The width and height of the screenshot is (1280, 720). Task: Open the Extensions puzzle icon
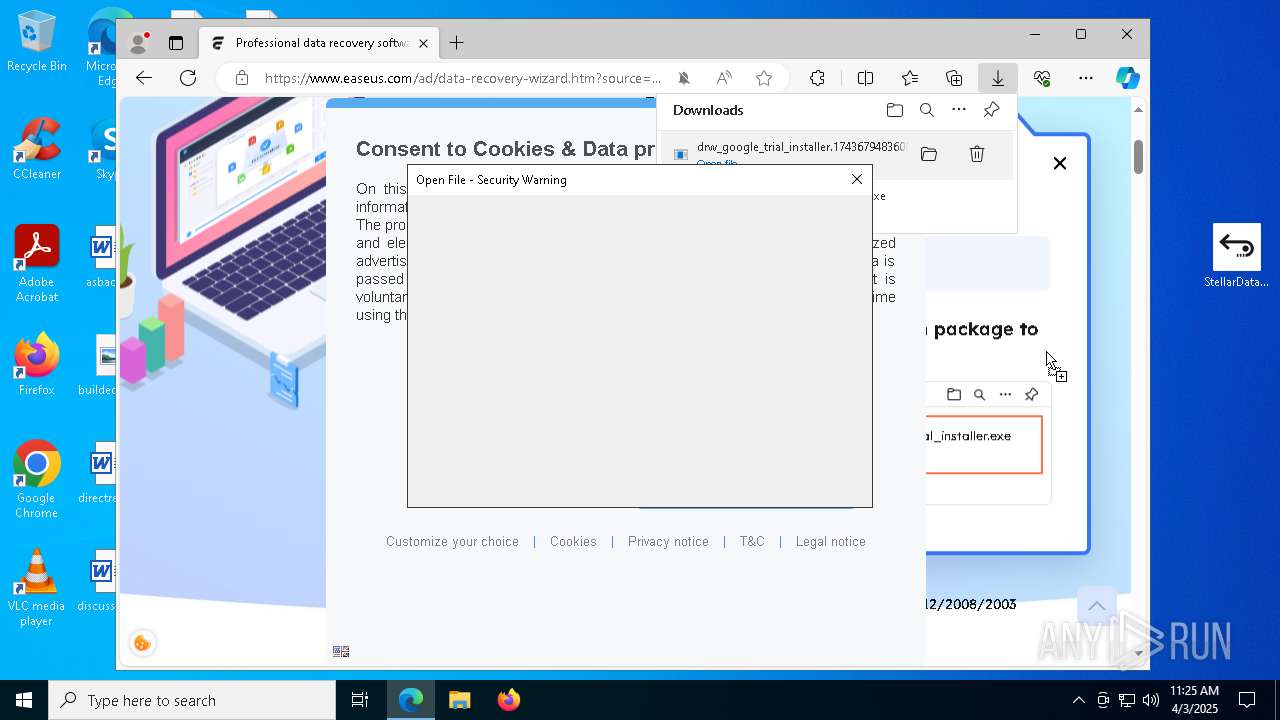(817, 78)
